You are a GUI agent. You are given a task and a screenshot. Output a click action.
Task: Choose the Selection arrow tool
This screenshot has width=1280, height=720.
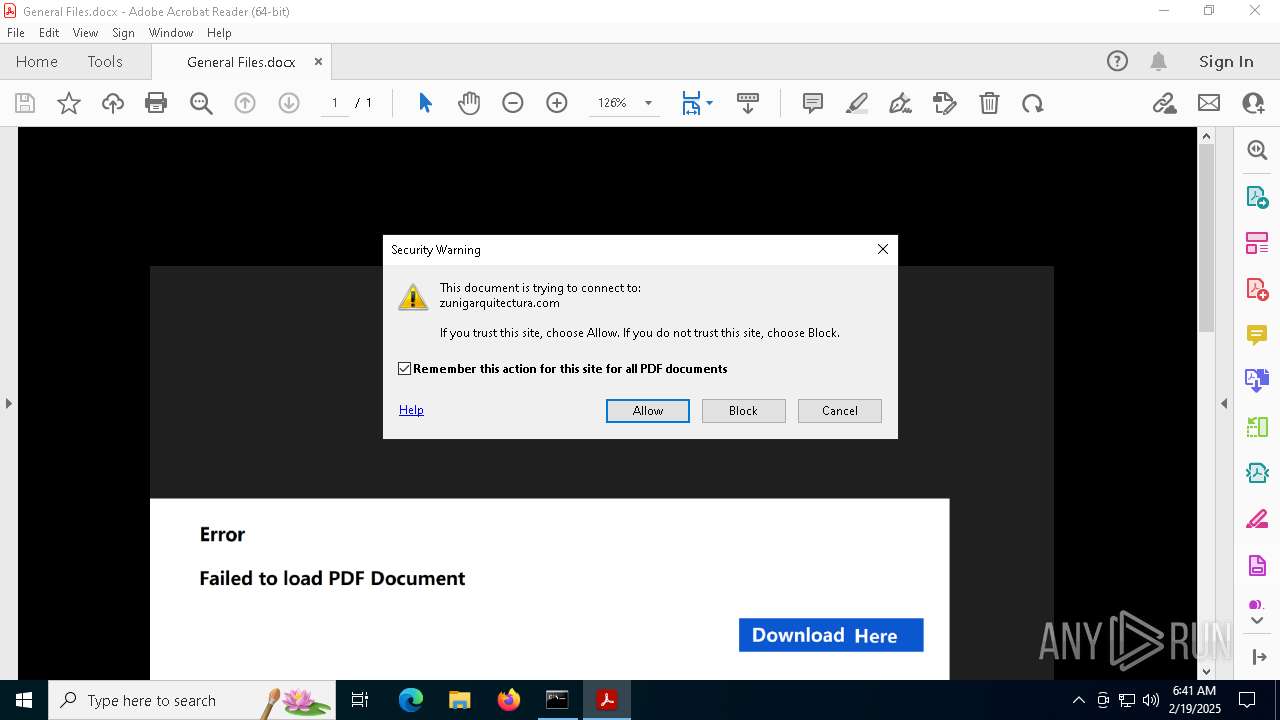pos(425,103)
